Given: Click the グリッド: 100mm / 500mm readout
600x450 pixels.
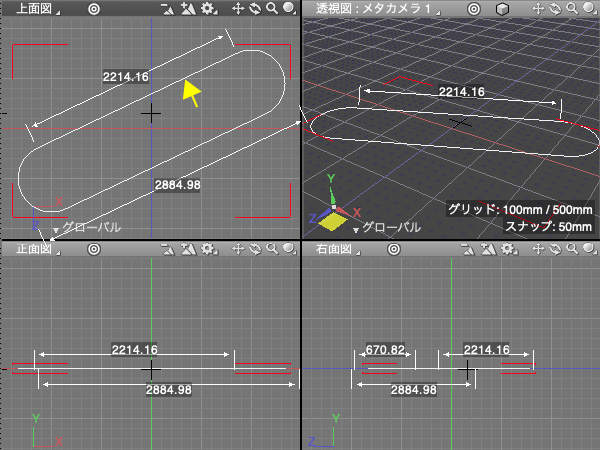Looking at the screenshot, I should click(520, 209).
